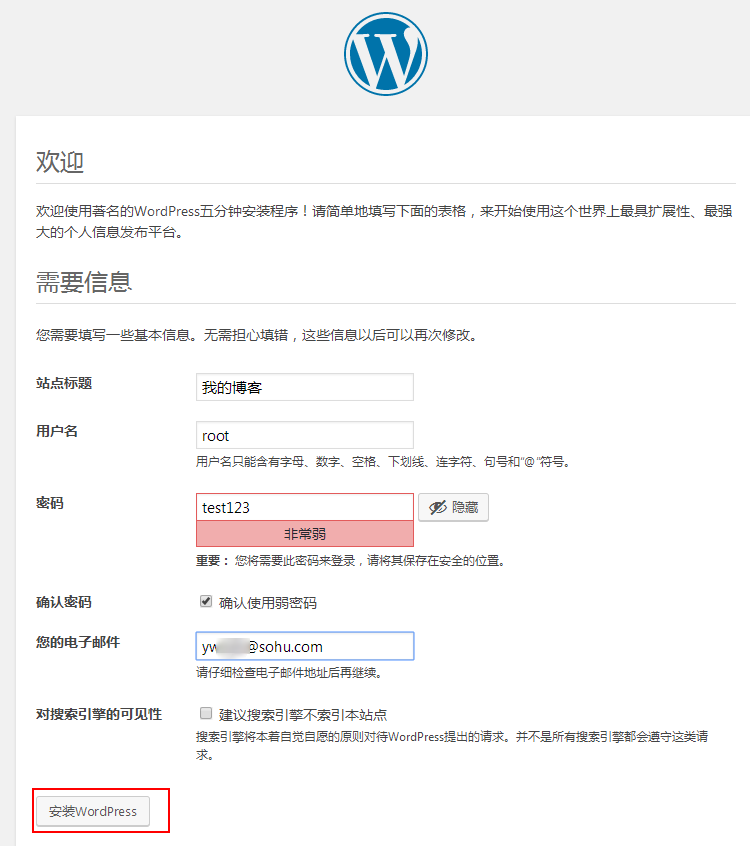
Task: Click the 重要 password reminder text
Action: coord(351,561)
